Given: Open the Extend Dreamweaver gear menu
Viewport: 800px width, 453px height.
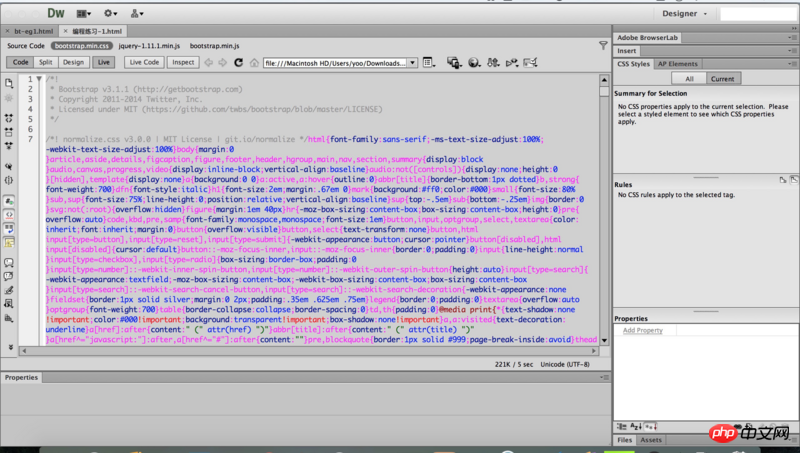Looking at the screenshot, I should click(110, 13).
